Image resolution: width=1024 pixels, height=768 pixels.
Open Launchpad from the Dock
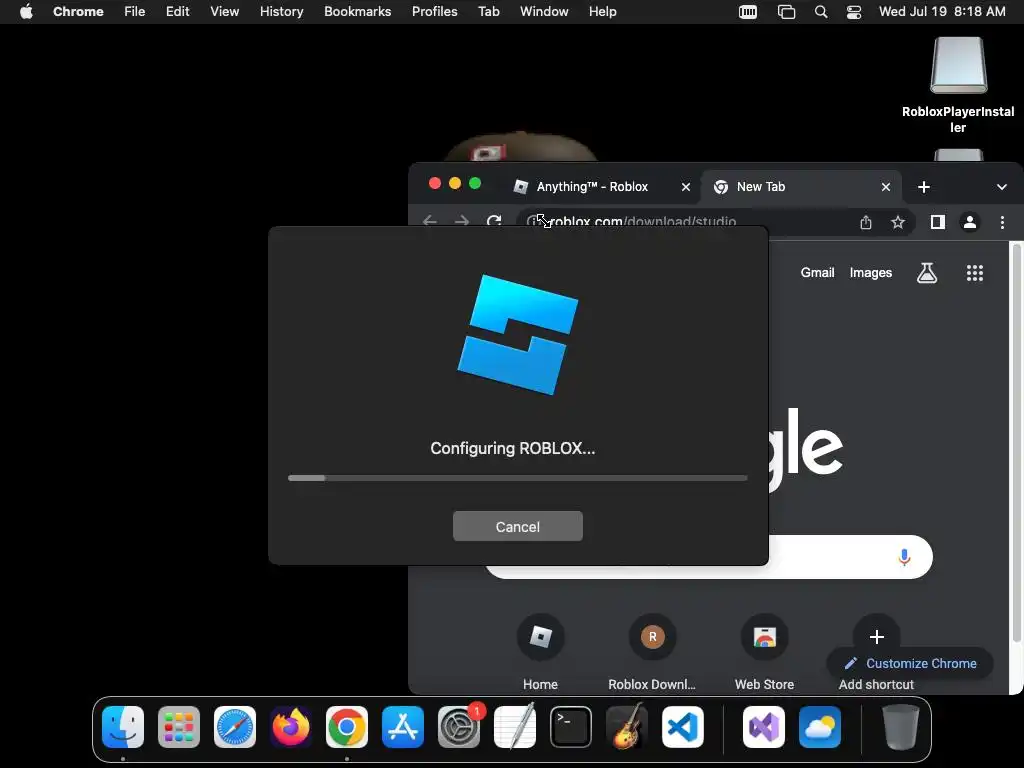click(x=179, y=727)
